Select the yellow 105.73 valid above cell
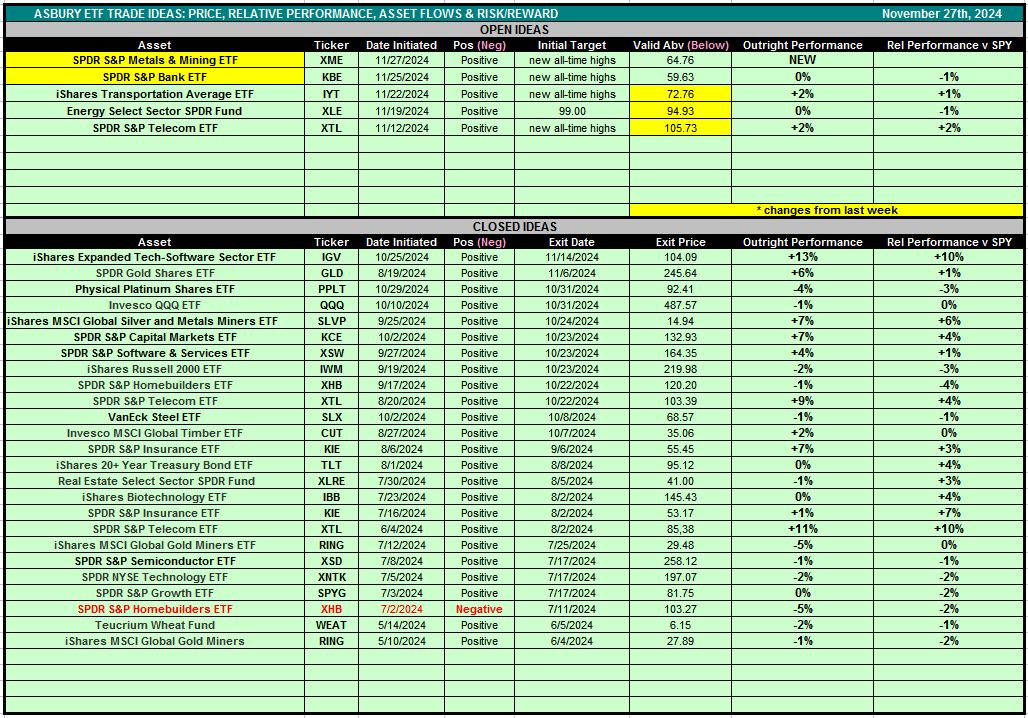 (x=680, y=128)
